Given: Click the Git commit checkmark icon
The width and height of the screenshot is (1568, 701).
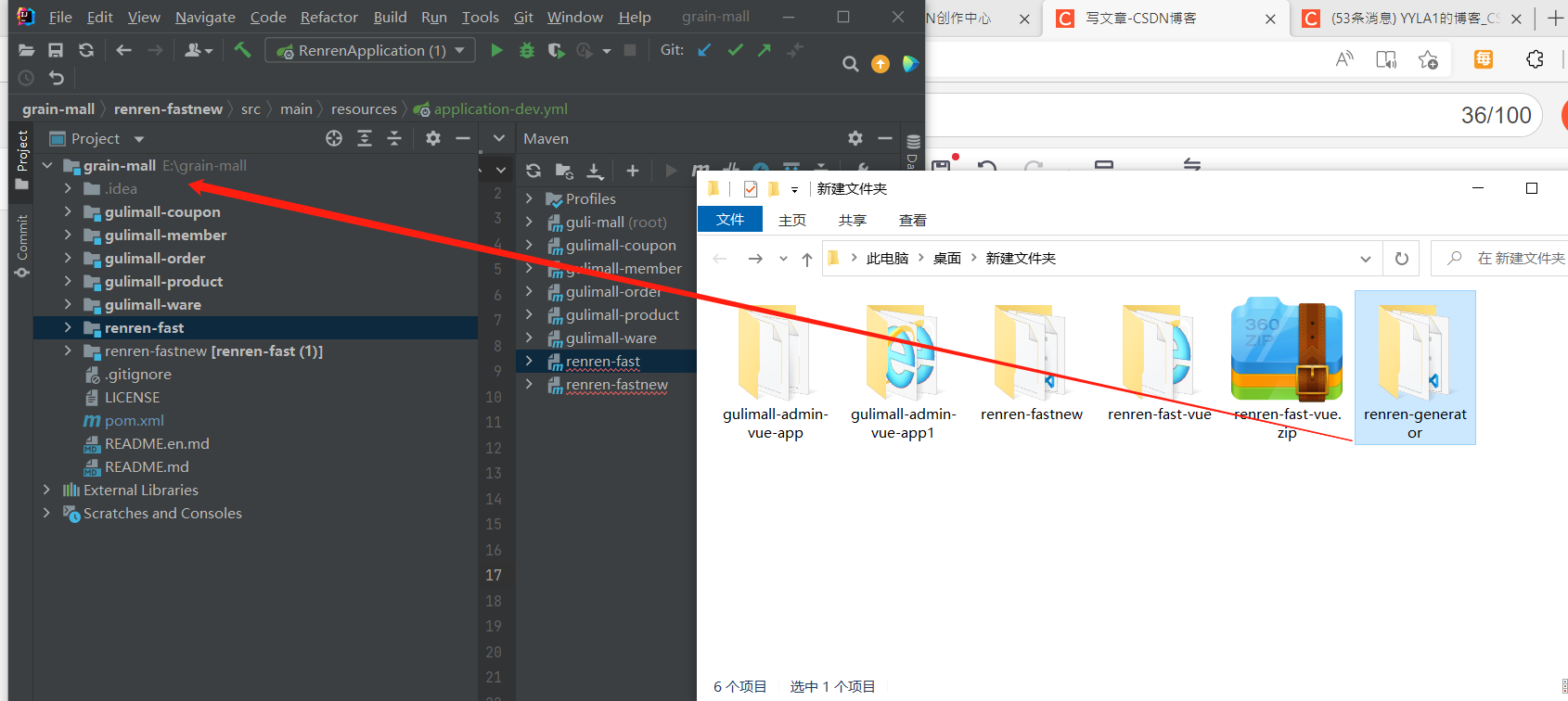Looking at the screenshot, I should 735,50.
